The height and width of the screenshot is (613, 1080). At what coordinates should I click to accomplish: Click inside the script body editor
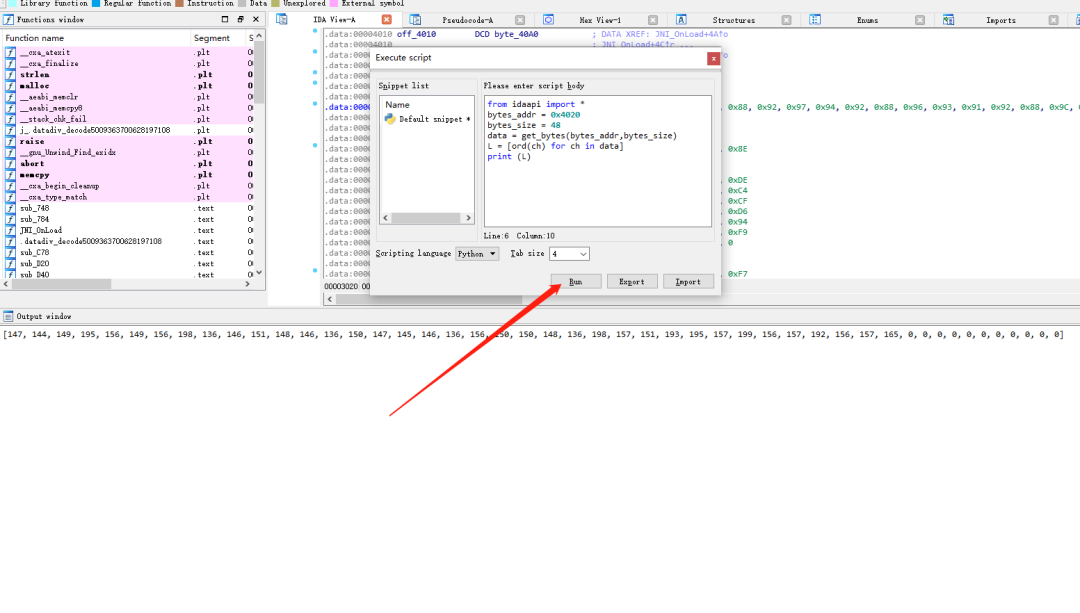(597, 161)
